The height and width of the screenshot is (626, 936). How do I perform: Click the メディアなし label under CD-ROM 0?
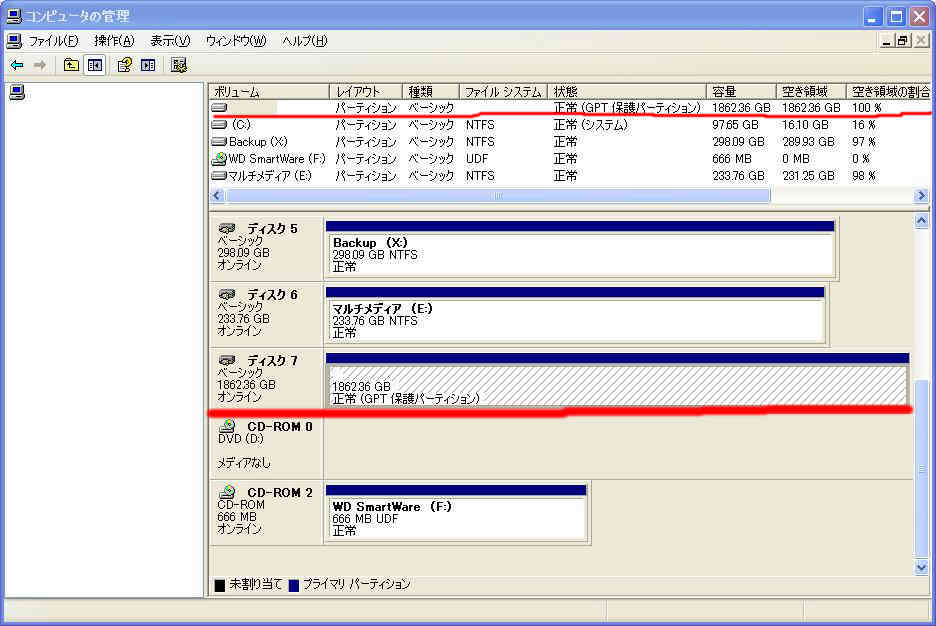pyautogui.click(x=243, y=462)
